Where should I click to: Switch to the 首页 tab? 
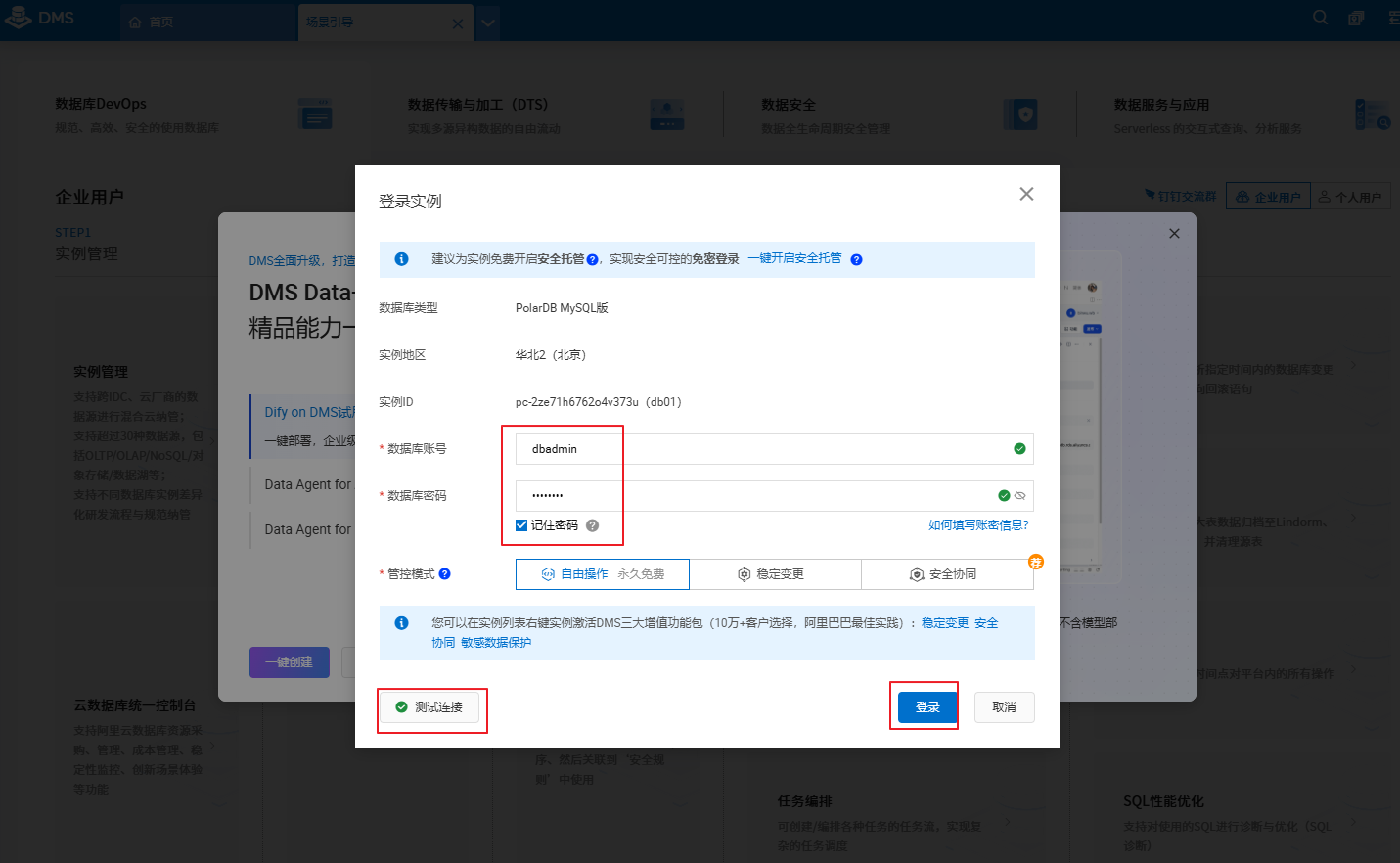pos(207,22)
